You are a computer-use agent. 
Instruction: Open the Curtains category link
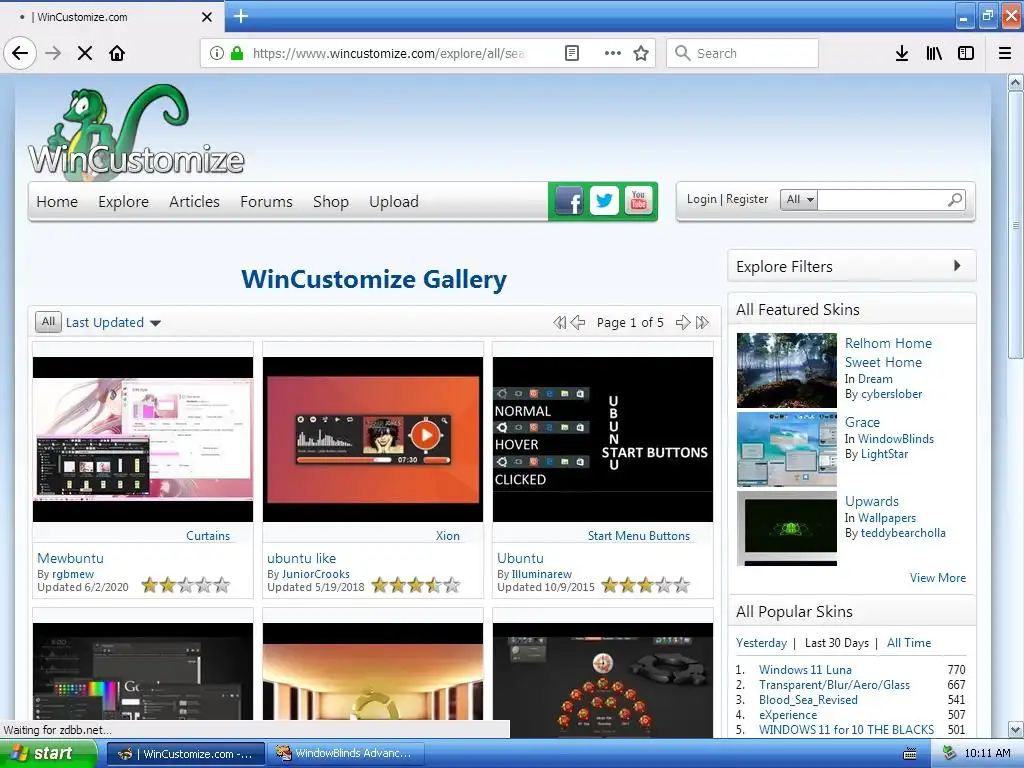coord(208,536)
